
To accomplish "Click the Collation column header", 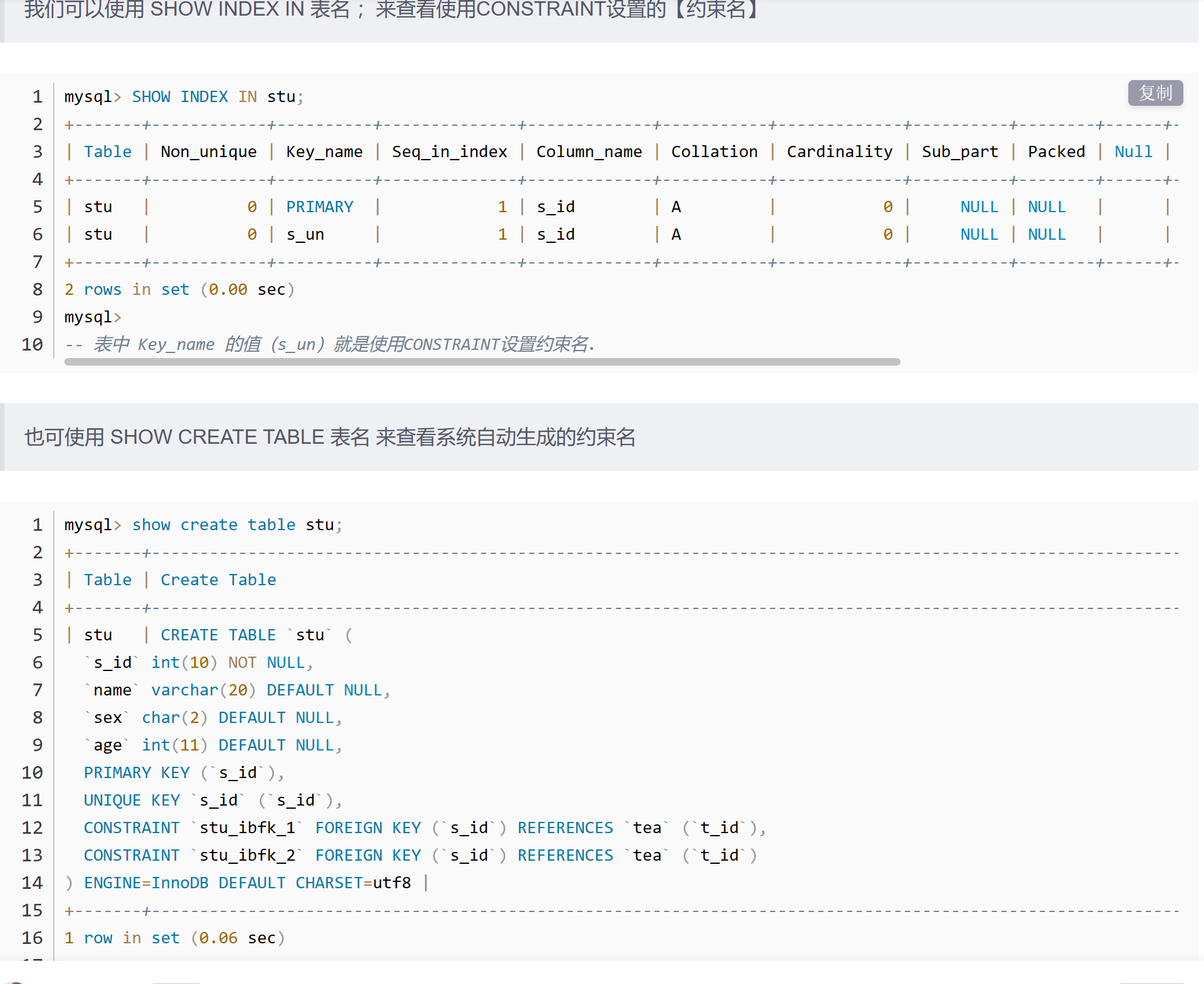I will [x=714, y=152].
